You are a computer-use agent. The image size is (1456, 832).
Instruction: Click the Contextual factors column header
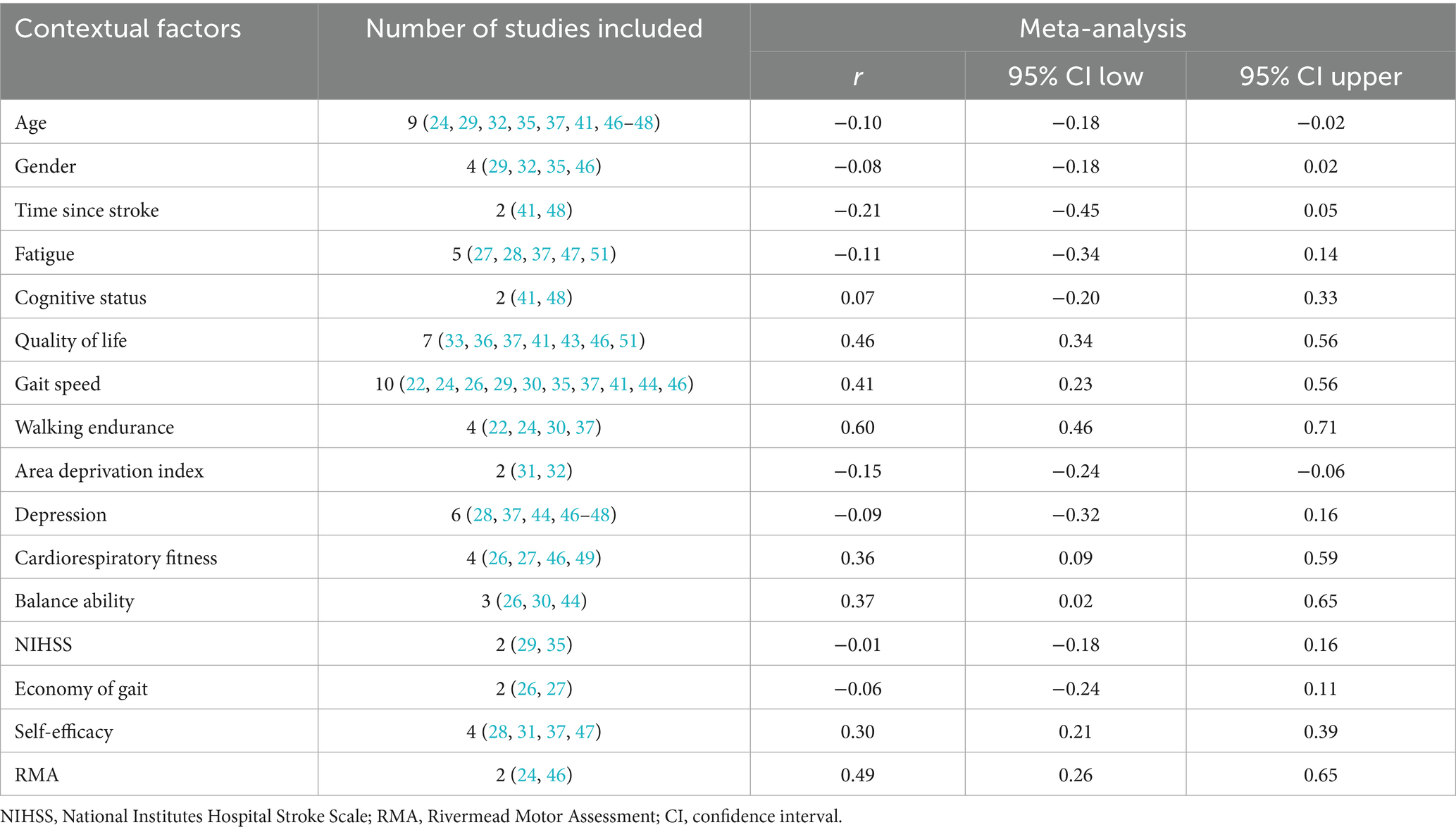click(x=128, y=29)
